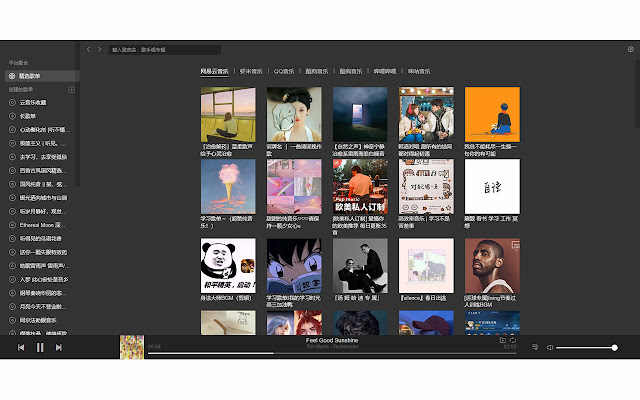Adjust the volume slider
The image size is (640, 400).
point(585,348)
